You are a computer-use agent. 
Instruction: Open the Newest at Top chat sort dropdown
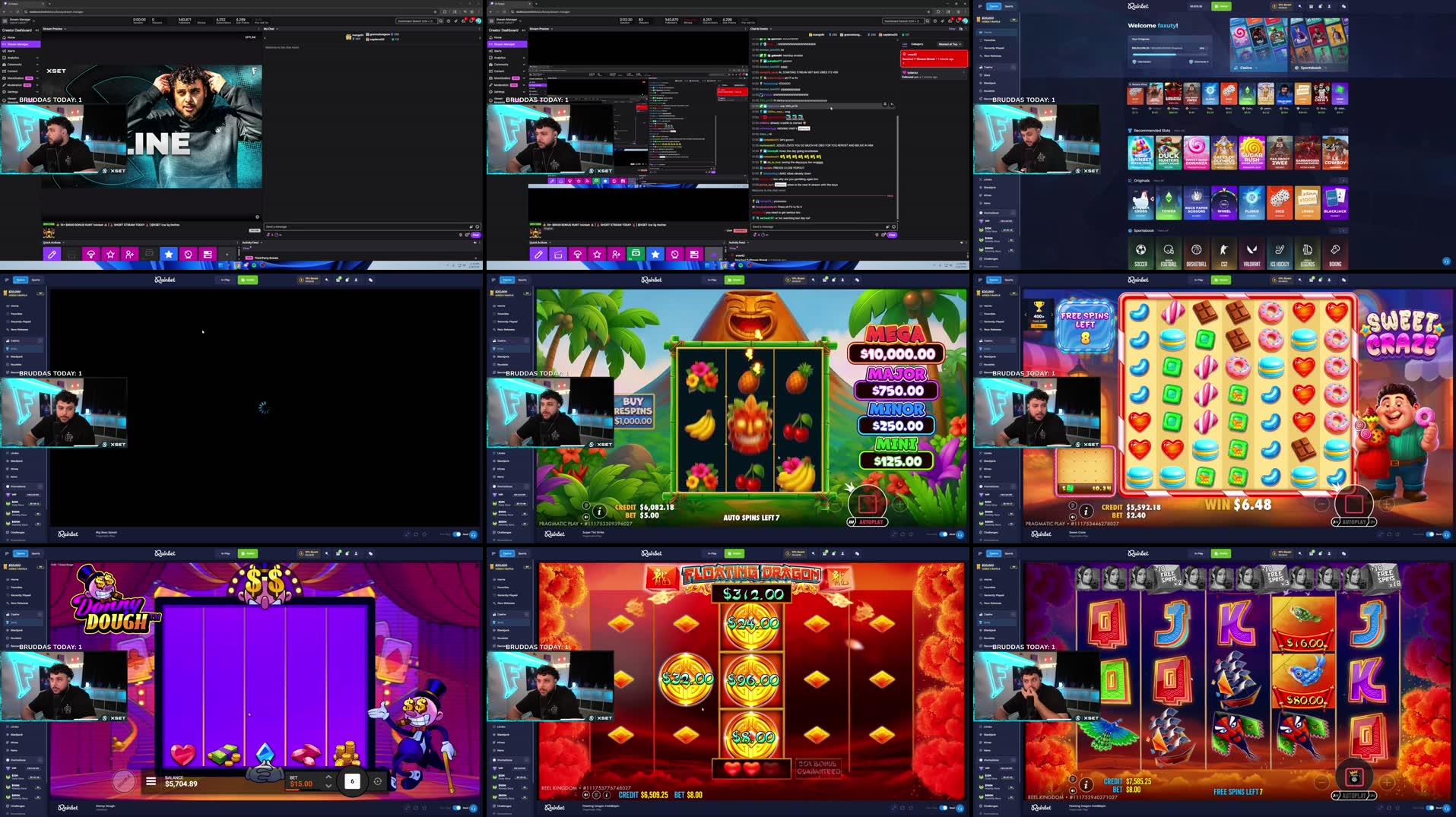pos(949,44)
